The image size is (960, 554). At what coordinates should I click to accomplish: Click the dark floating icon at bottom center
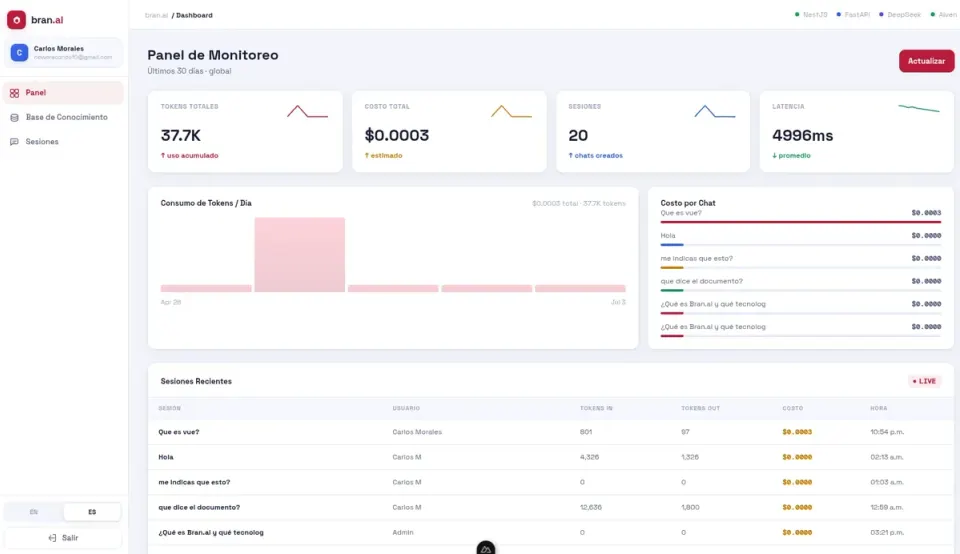point(486,548)
